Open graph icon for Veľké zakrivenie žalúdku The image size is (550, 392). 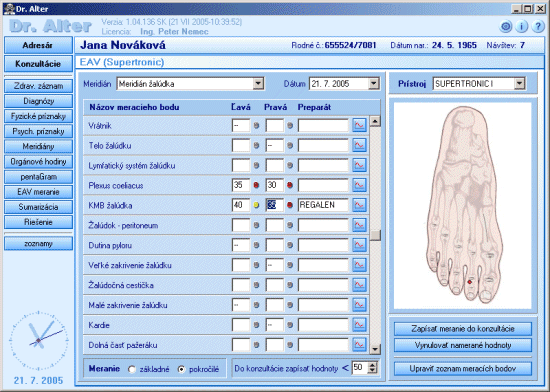tap(359, 265)
